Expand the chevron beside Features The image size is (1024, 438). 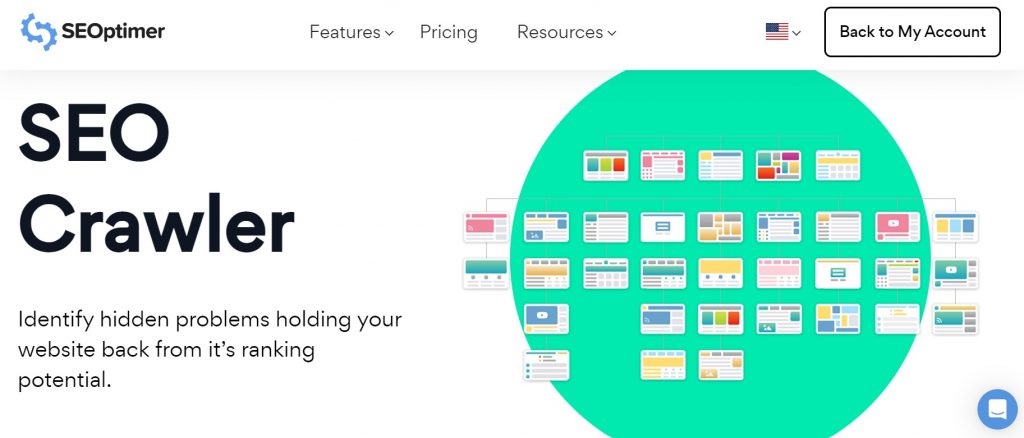click(x=389, y=34)
